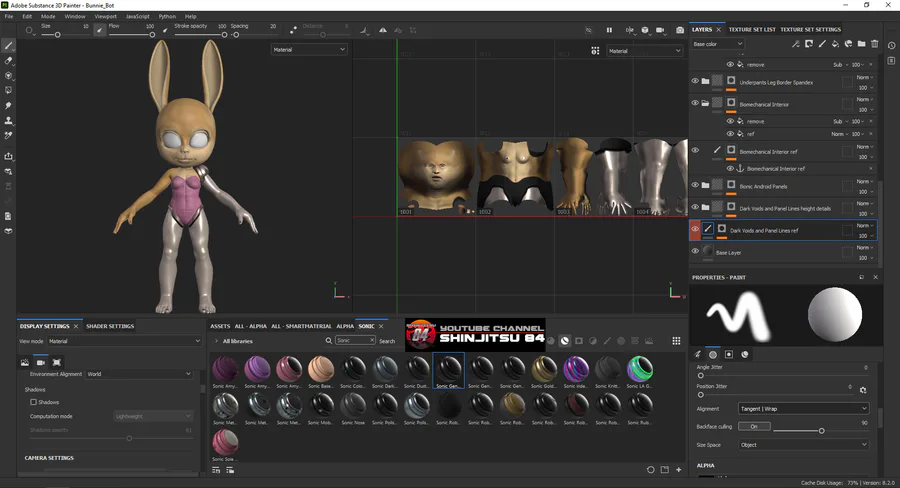Select the Polygon Fill tool
The height and width of the screenshot is (488, 900).
(x=9, y=90)
